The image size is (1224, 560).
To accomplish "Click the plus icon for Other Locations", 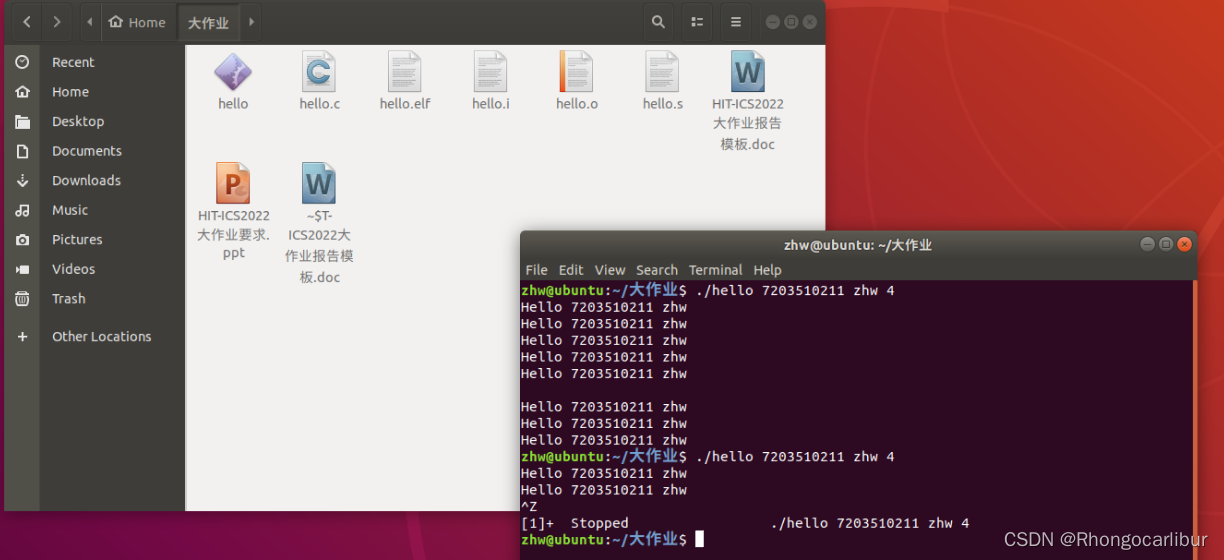I will coord(22,337).
